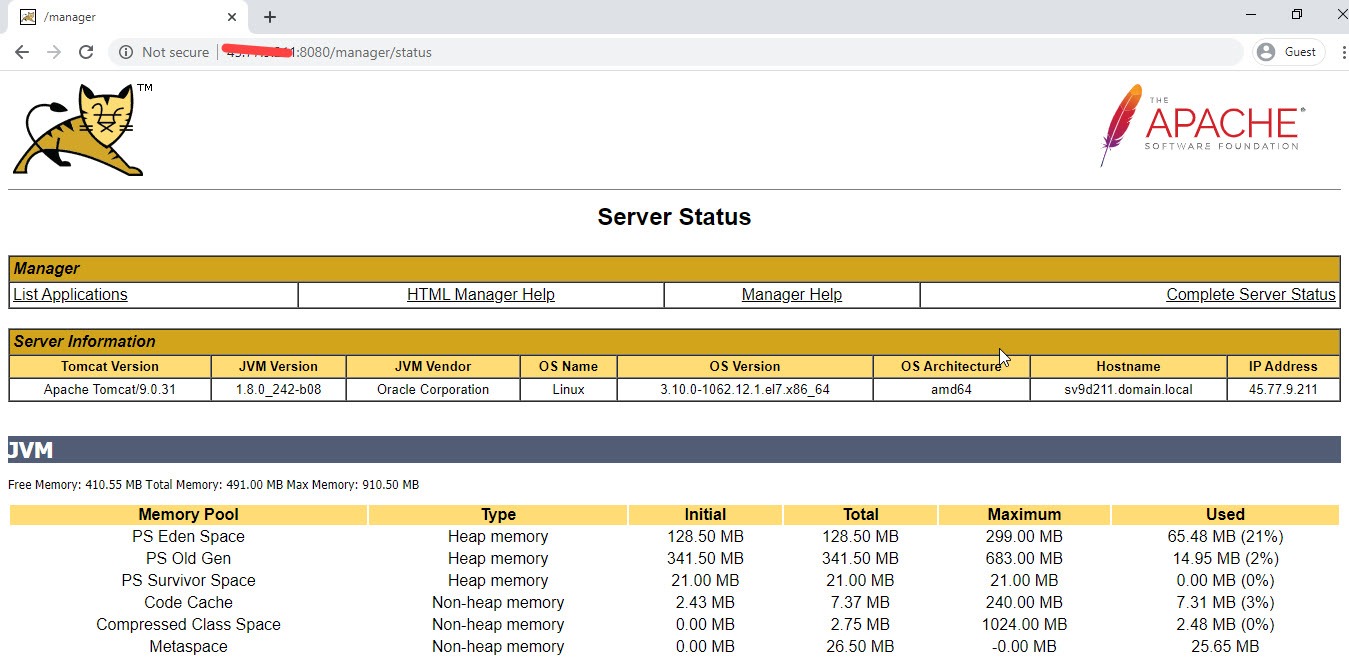Click the Manager section header
The width and height of the screenshot is (1349, 660).
[674, 268]
